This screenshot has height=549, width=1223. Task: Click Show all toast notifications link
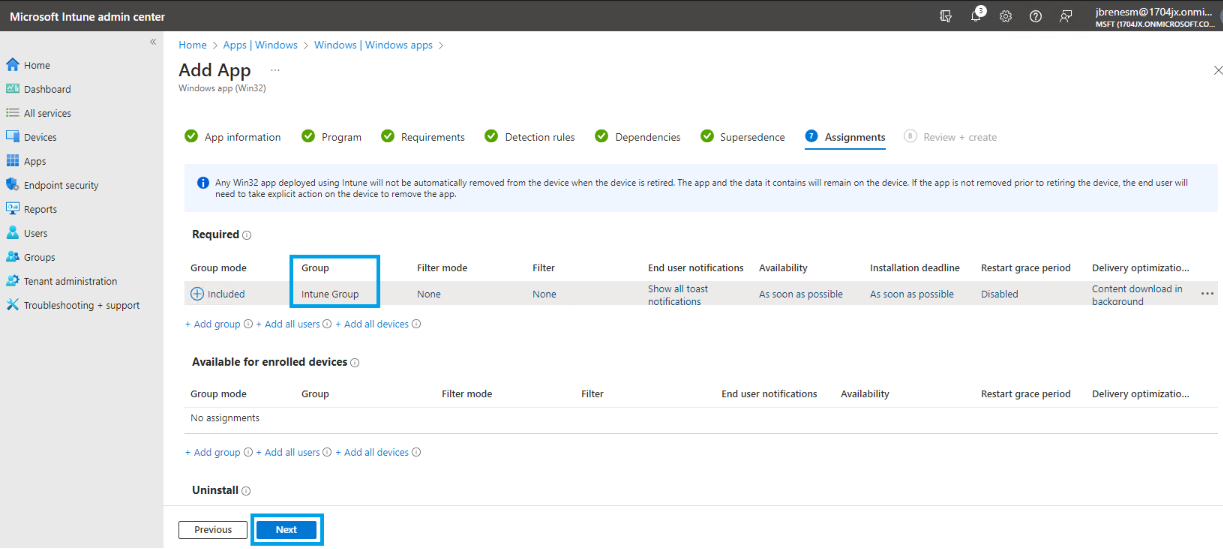tap(677, 295)
